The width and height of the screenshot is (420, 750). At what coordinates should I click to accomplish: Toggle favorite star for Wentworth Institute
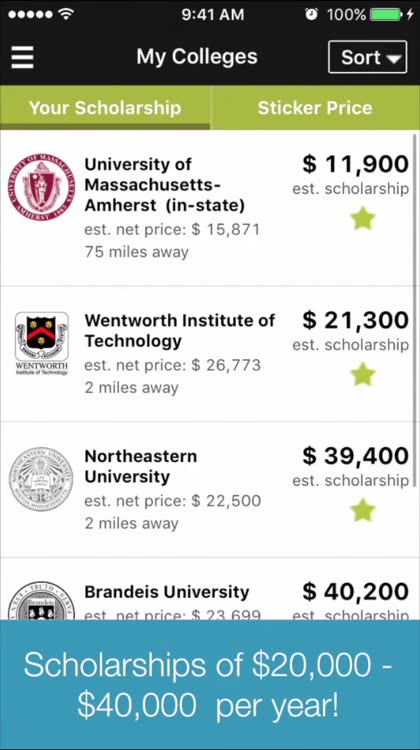point(363,375)
